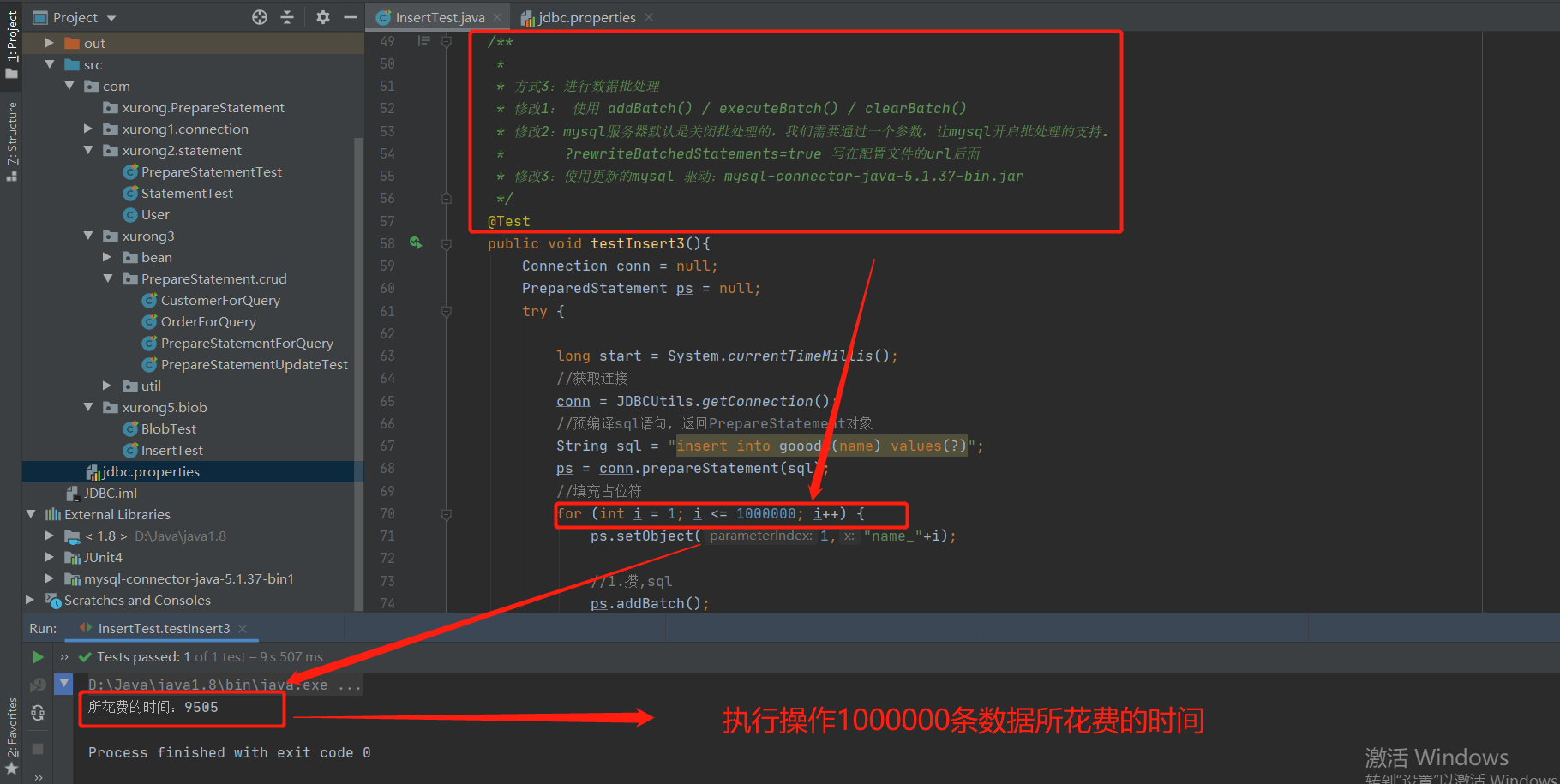Expand the 1.8 JDK library node
Screen dimensions: 1560x784
point(50,536)
